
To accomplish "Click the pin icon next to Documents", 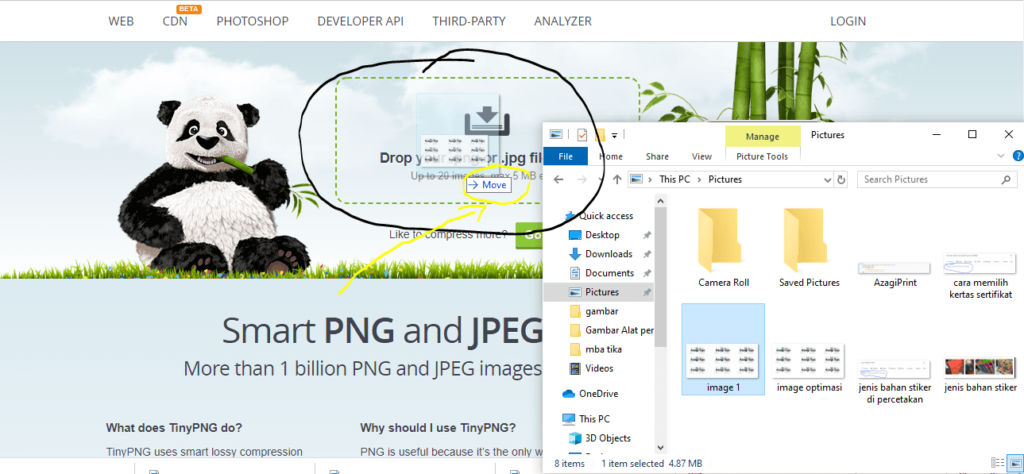I will point(647,272).
